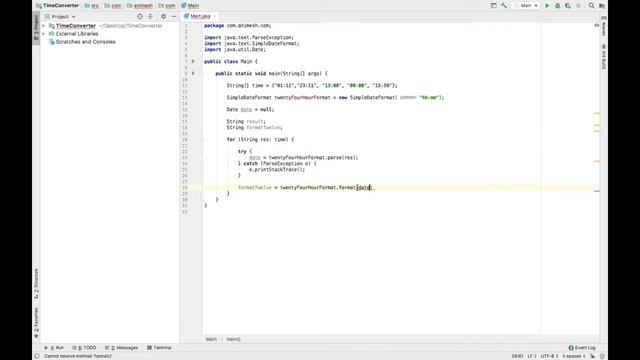
Task: Click the inspector icon at status bar end
Action: coord(602,356)
